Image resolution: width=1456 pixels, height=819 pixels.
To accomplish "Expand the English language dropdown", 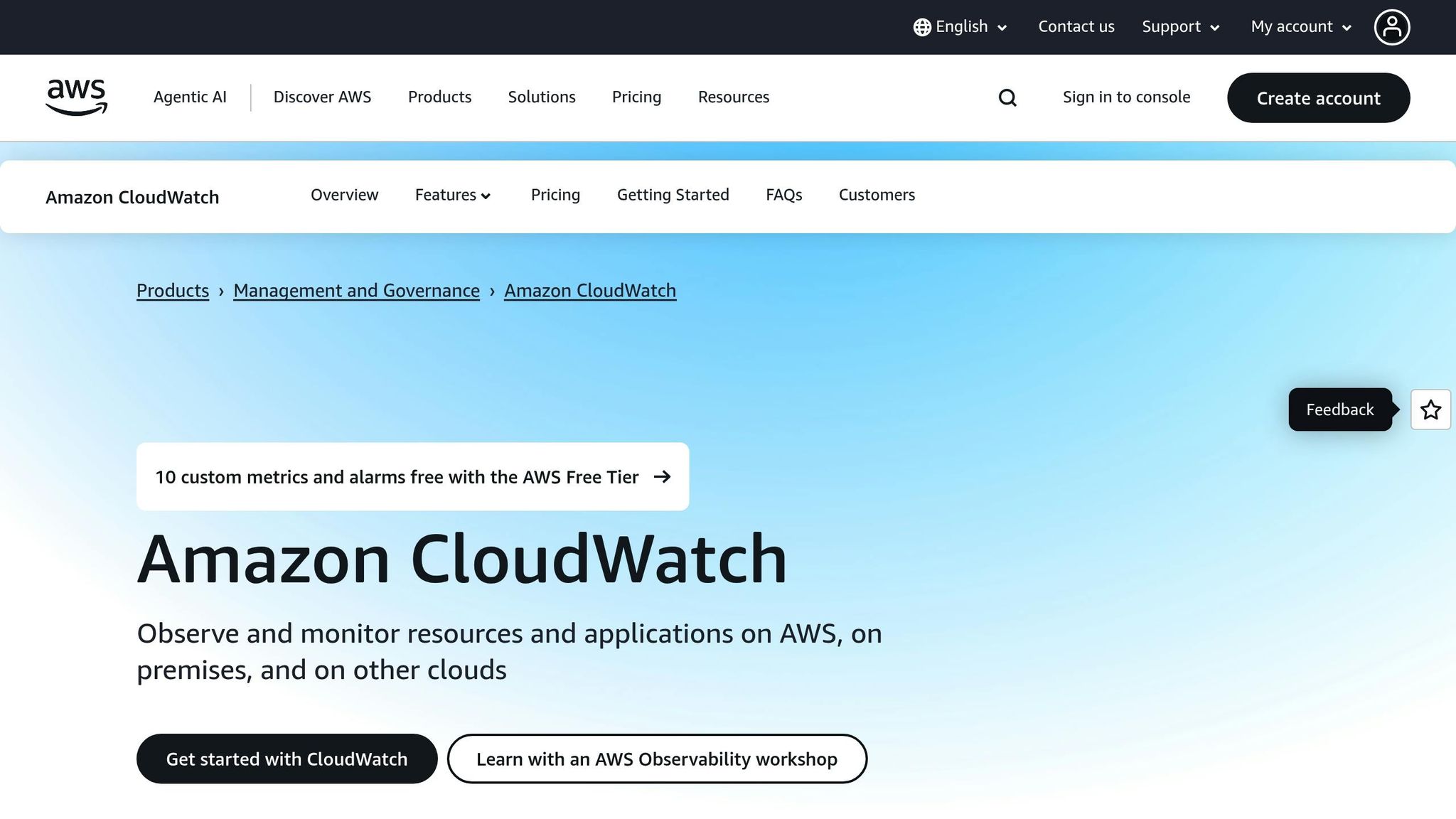I will point(960,27).
